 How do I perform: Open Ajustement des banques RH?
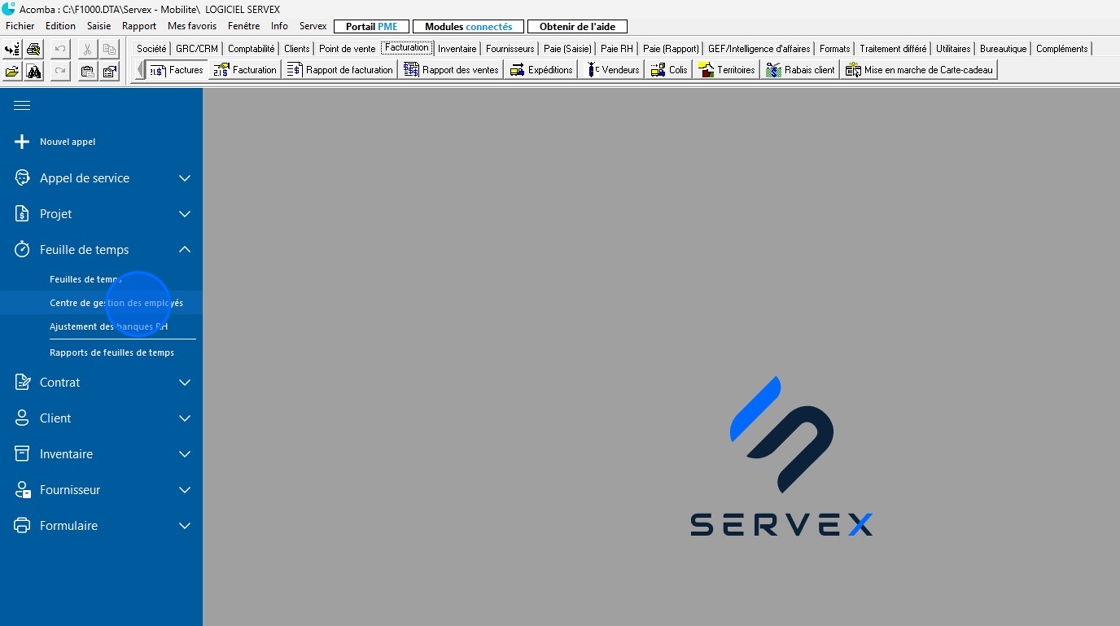(109, 327)
